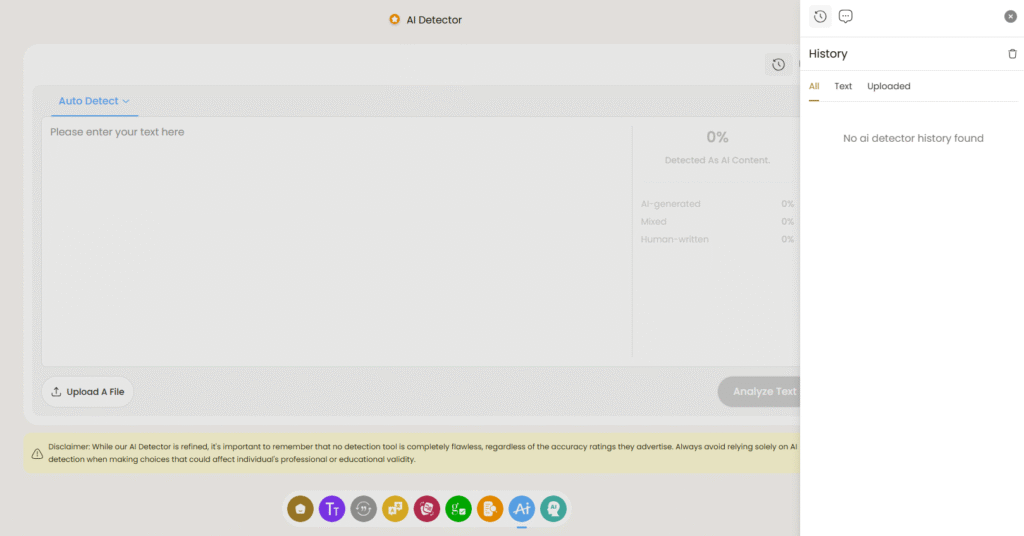Expand the Auto Detect language dropdown

coord(95,101)
